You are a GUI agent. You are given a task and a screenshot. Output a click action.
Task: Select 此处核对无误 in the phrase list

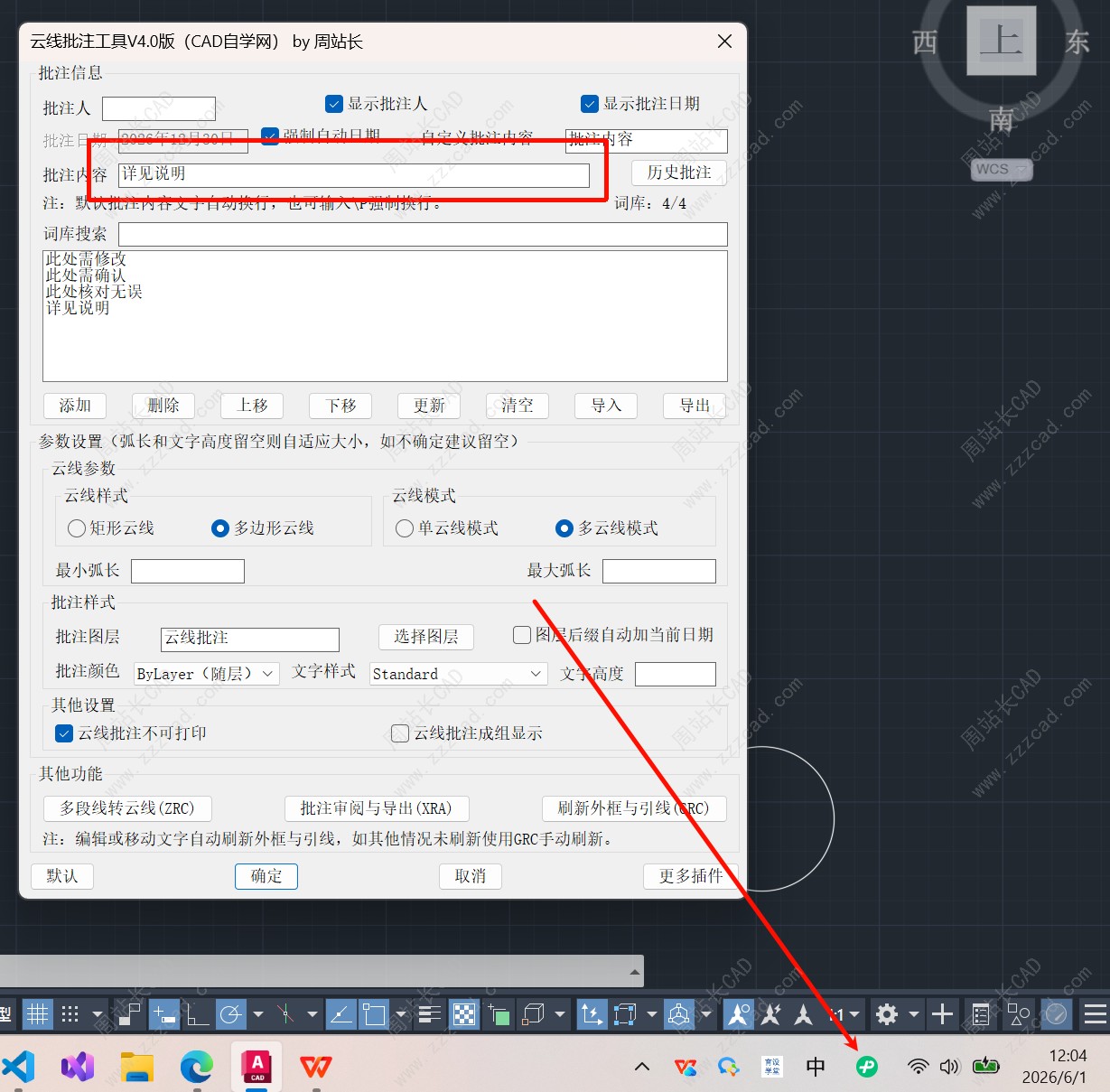click(94, 292)
